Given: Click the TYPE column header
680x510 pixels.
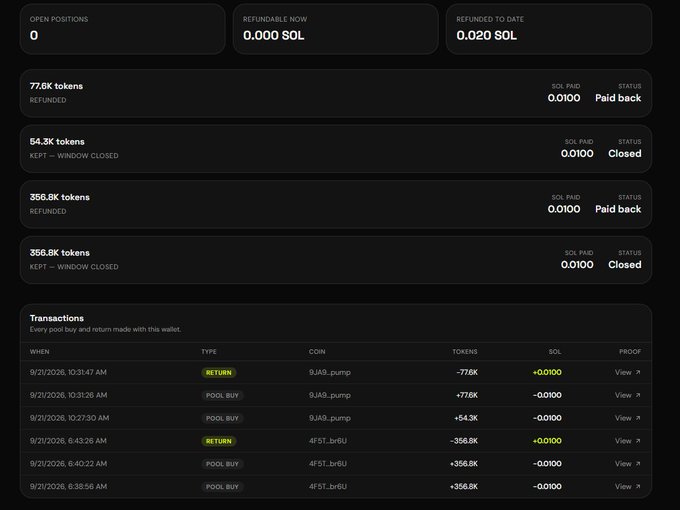Looking at the screenshot, I should pos(209,352).
